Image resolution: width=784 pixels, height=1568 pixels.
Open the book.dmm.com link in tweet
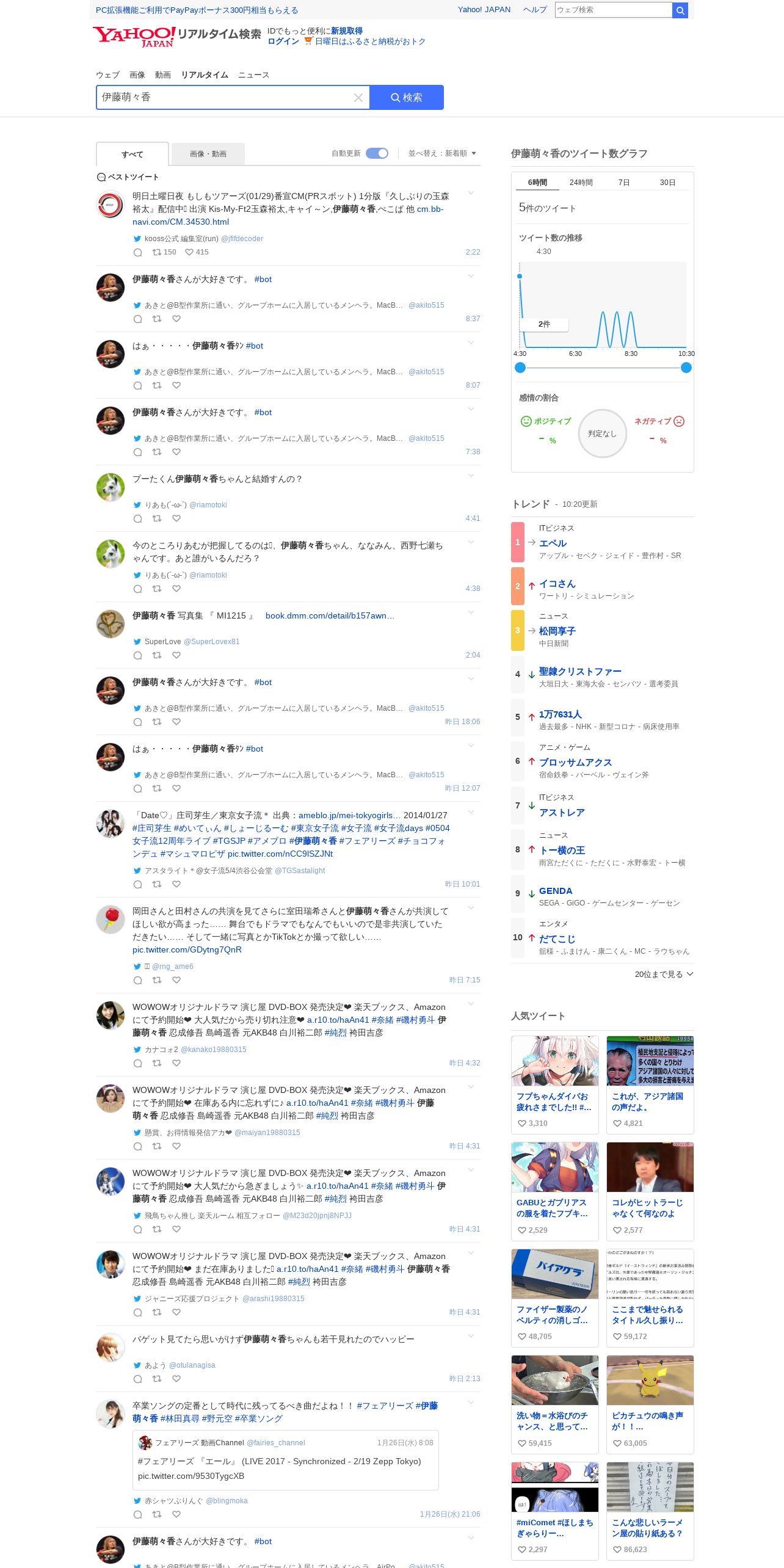click(330, 615)
